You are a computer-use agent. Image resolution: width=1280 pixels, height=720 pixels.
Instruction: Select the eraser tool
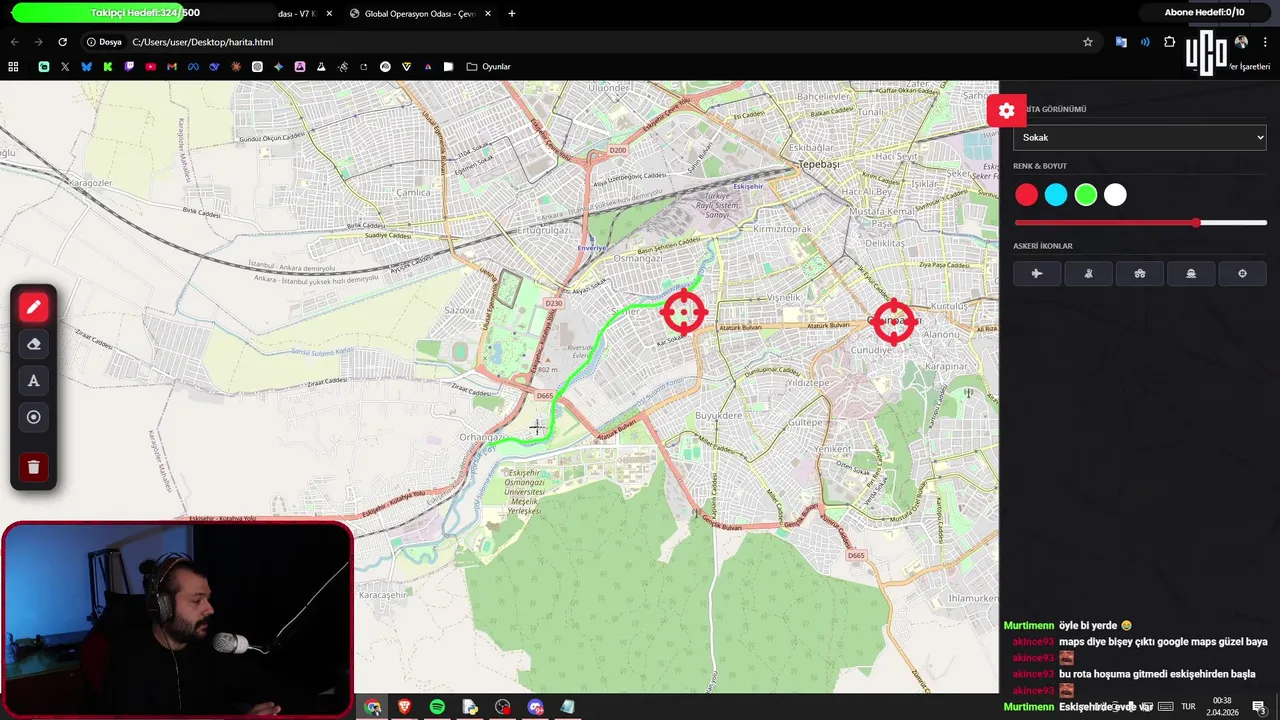click(33, 344)
